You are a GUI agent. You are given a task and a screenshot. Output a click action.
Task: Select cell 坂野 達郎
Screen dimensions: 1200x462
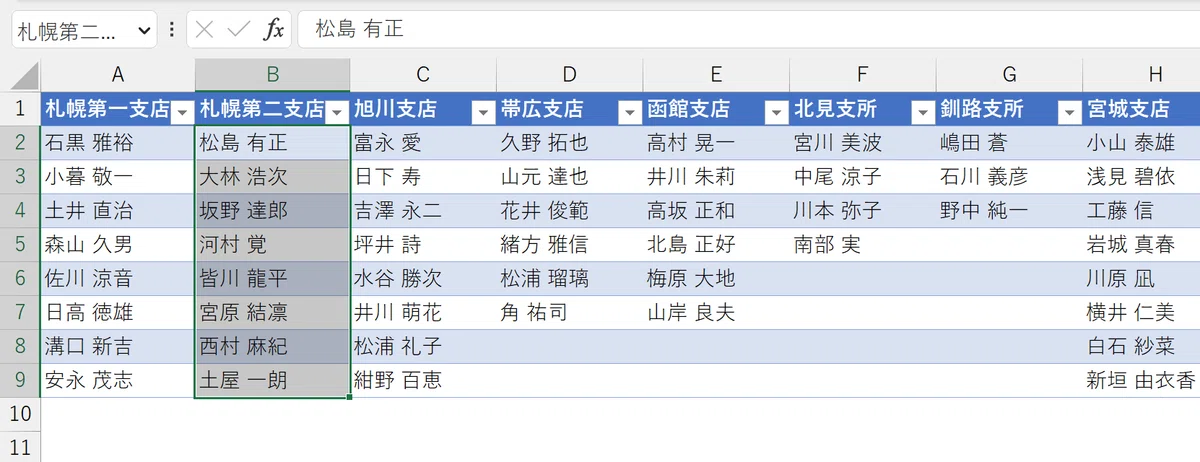pyautogui.click(x=273, y=211)
